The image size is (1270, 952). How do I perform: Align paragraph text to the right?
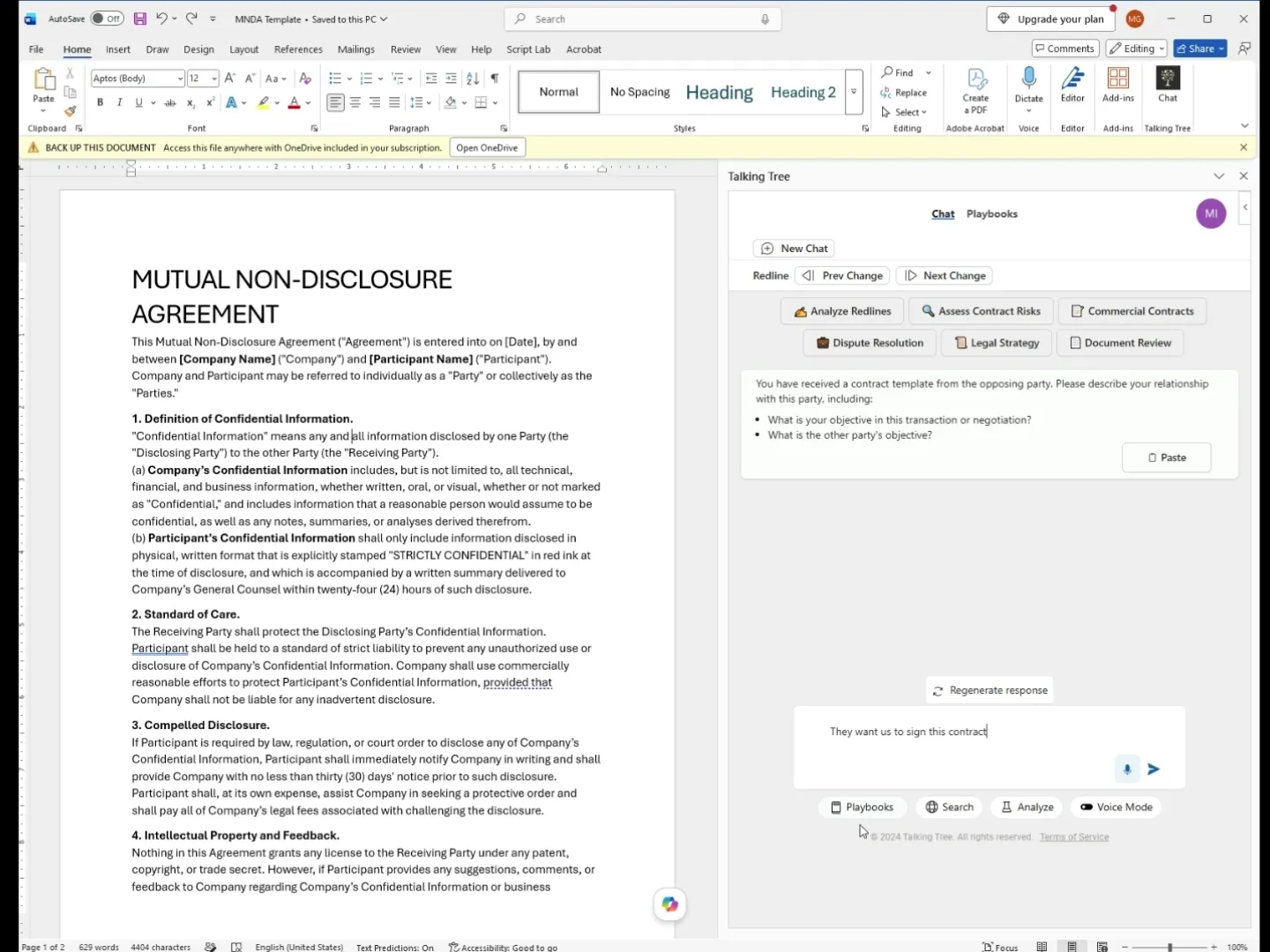pyautogui.click(x=375, y=103)
